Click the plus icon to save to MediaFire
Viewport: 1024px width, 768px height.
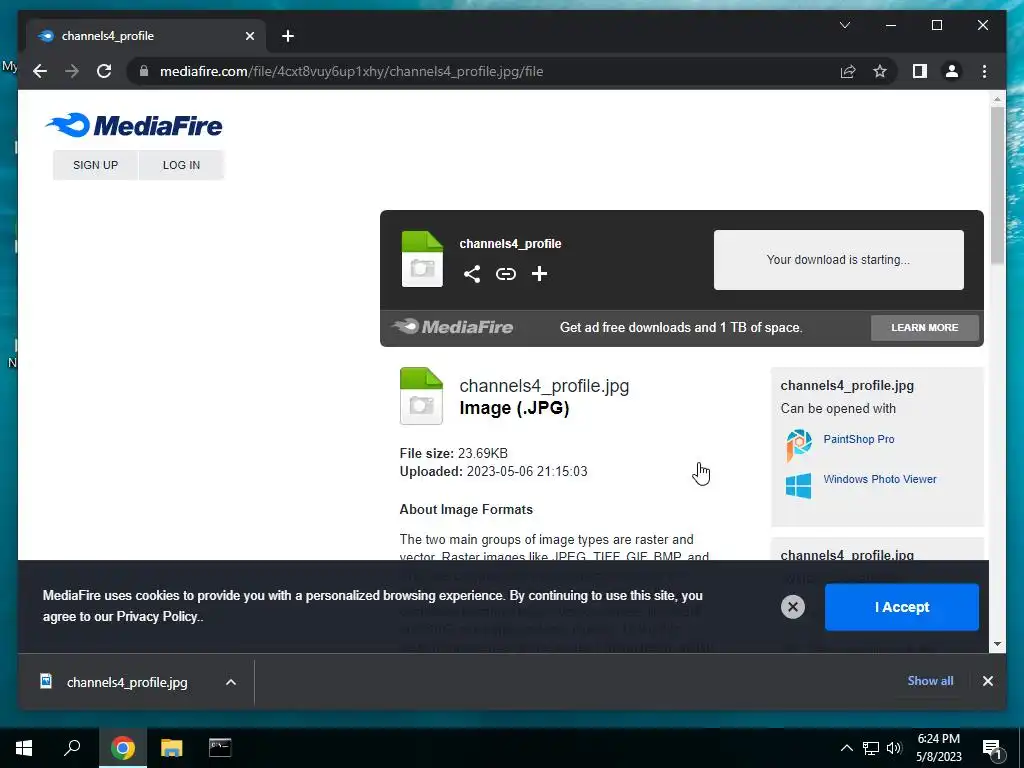539,274
